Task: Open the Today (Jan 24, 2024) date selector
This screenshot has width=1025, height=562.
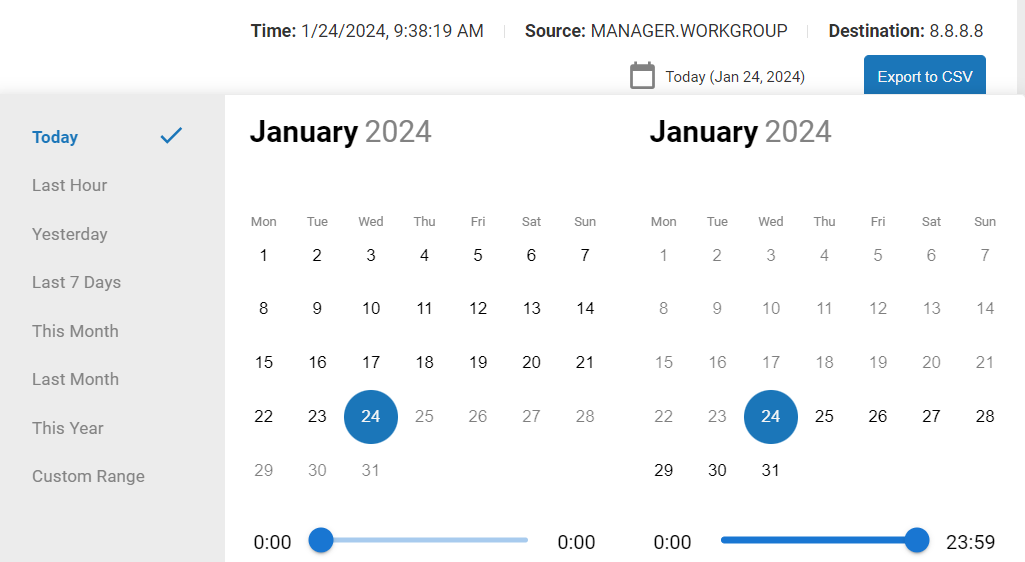Action: [x=735, y=76]
